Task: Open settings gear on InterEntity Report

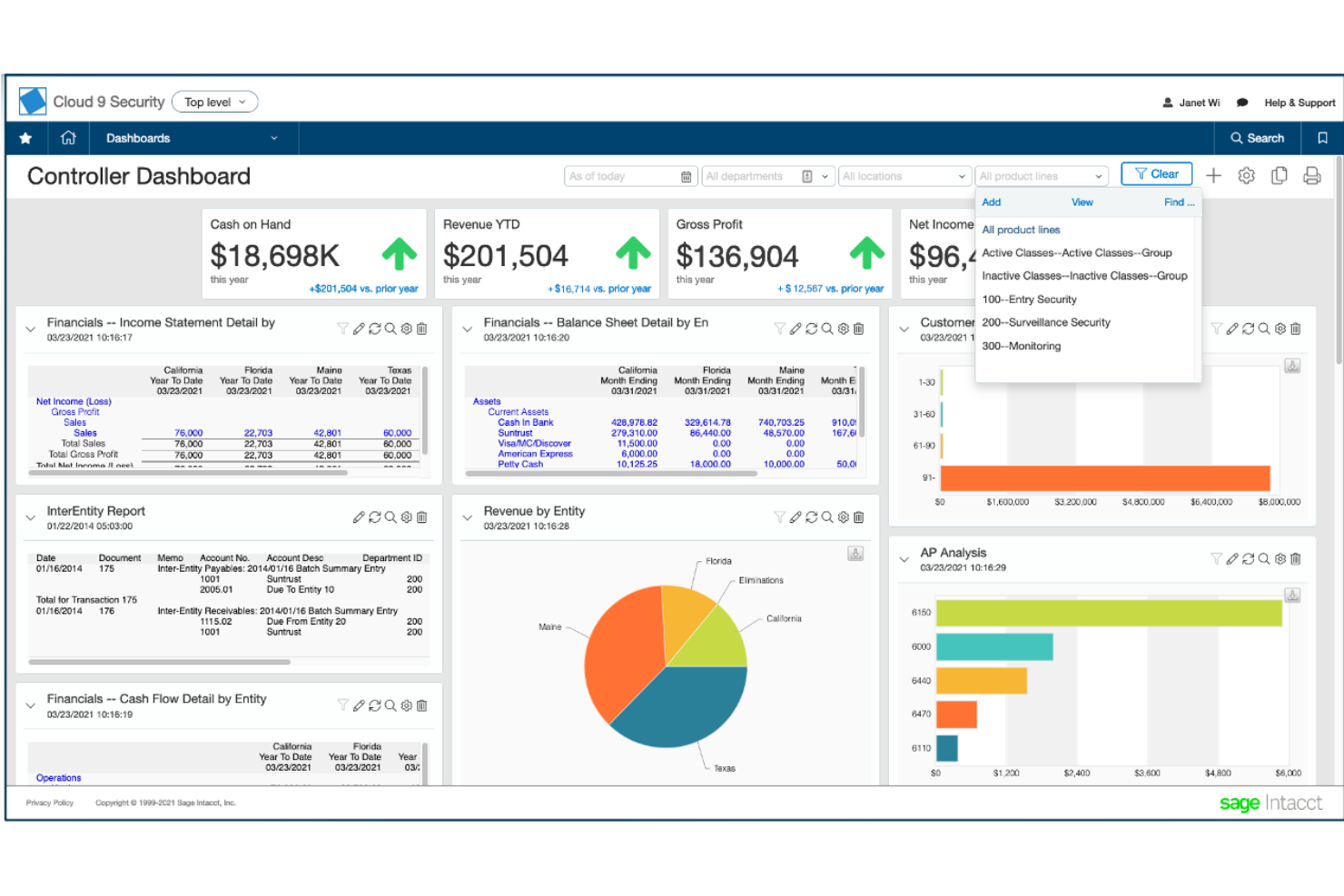Action: click(406, 517)
